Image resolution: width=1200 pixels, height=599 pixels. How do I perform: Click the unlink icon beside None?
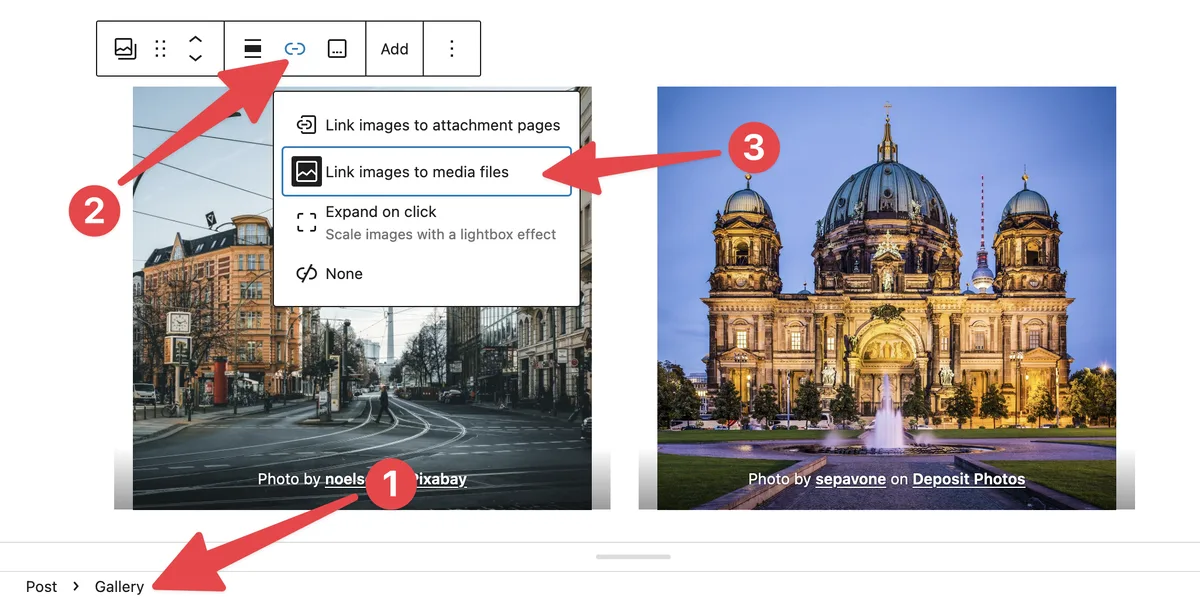307,274
